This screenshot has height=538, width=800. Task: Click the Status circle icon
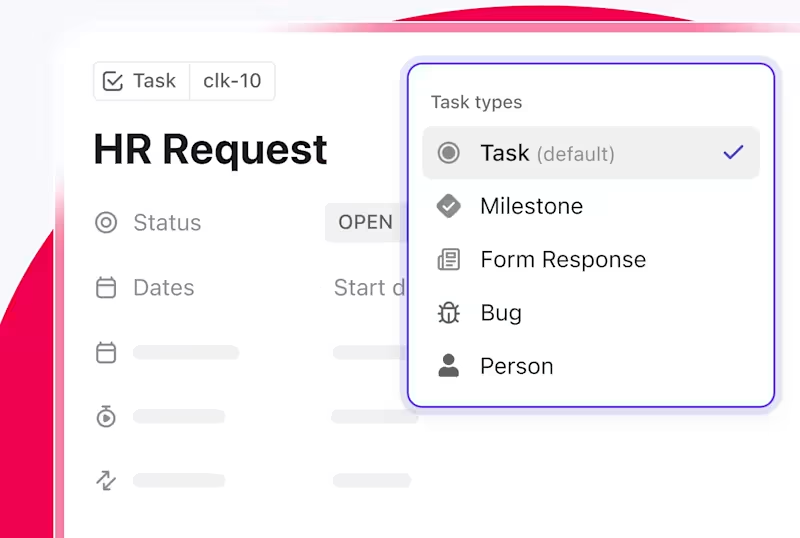pyautogui.click(x=106, y=223)
